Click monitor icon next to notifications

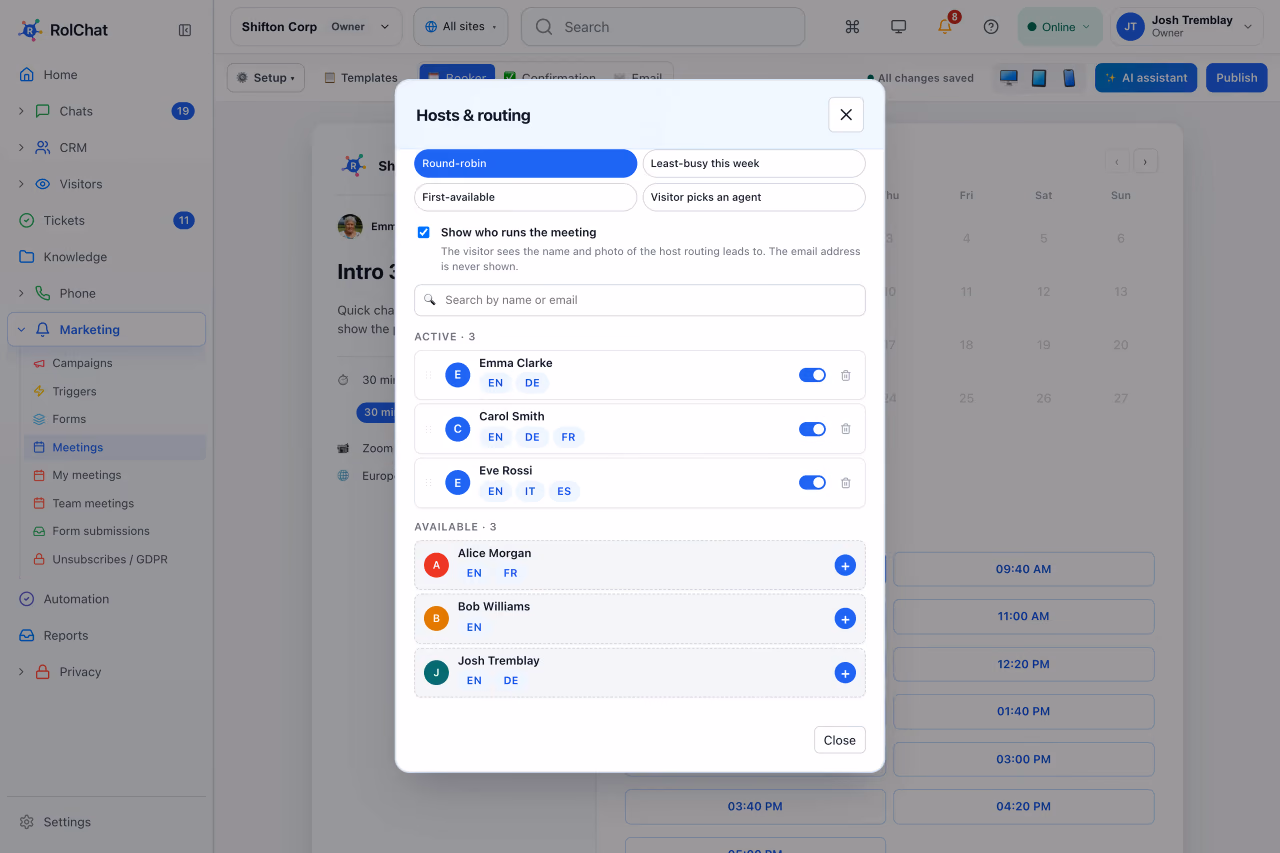pos(899,27)
